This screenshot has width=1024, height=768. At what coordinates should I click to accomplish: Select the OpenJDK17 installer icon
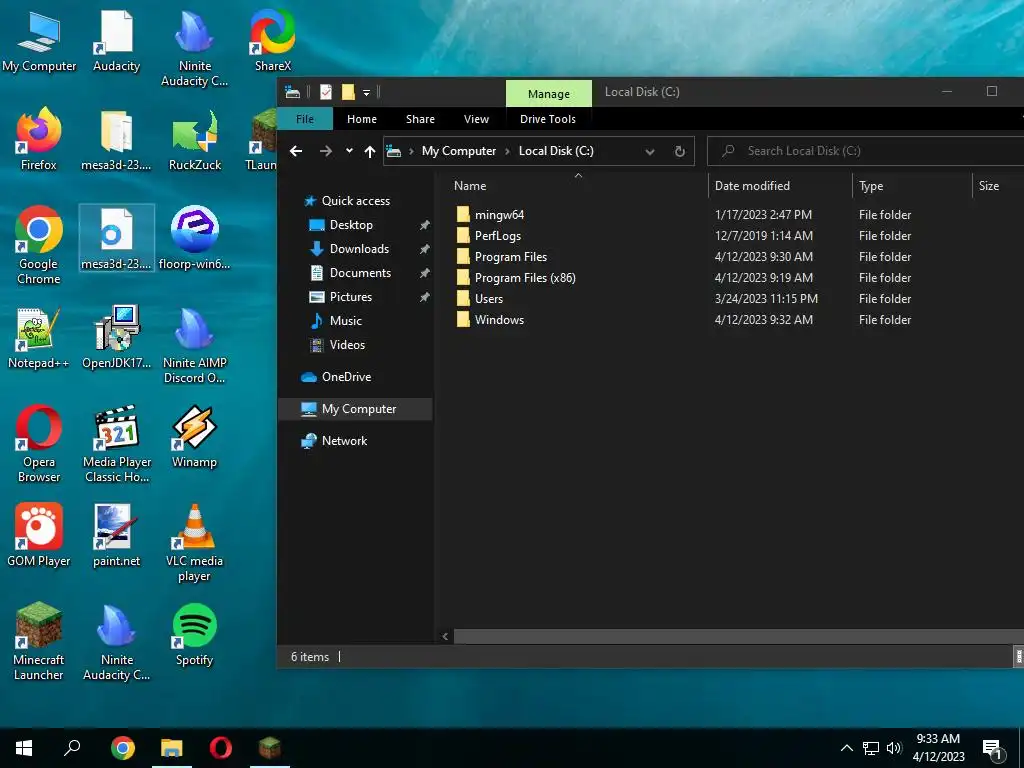click(x=116, y=338)
